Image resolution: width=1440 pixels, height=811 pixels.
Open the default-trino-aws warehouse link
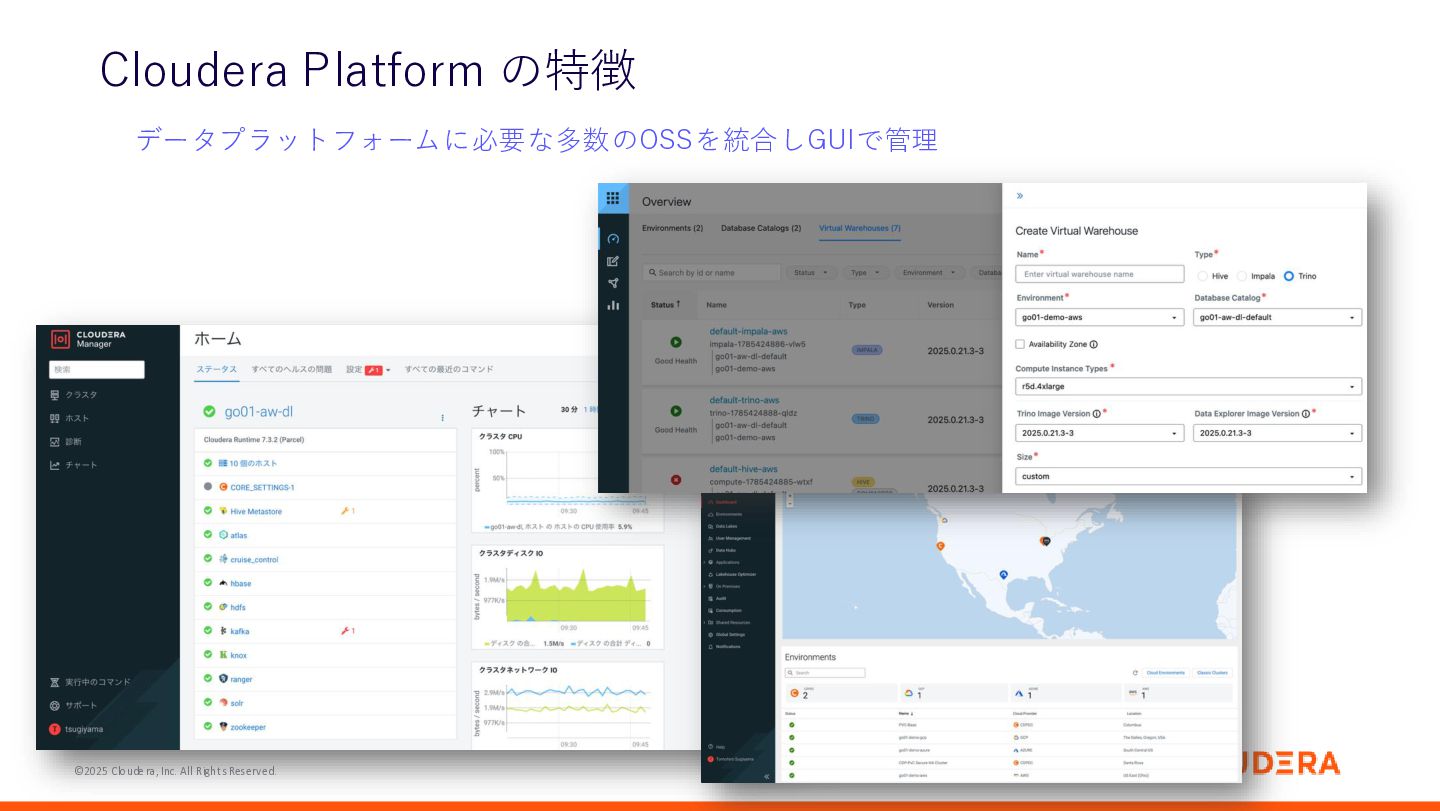744,400
